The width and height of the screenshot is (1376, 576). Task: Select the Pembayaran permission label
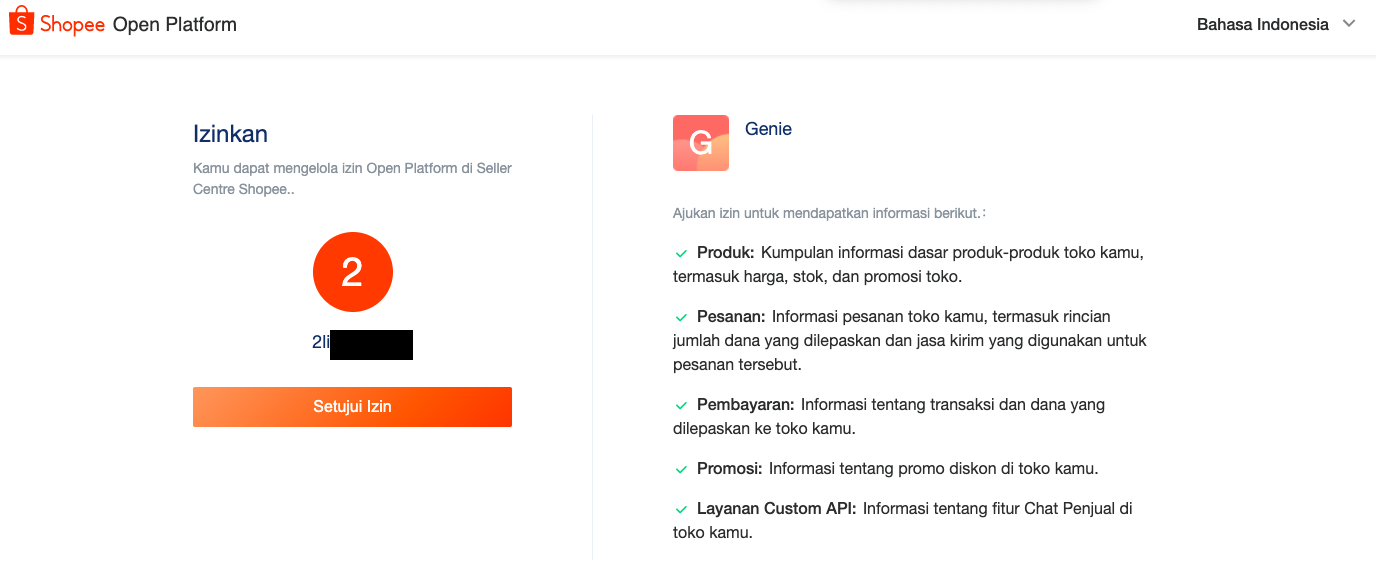(746, 404)
